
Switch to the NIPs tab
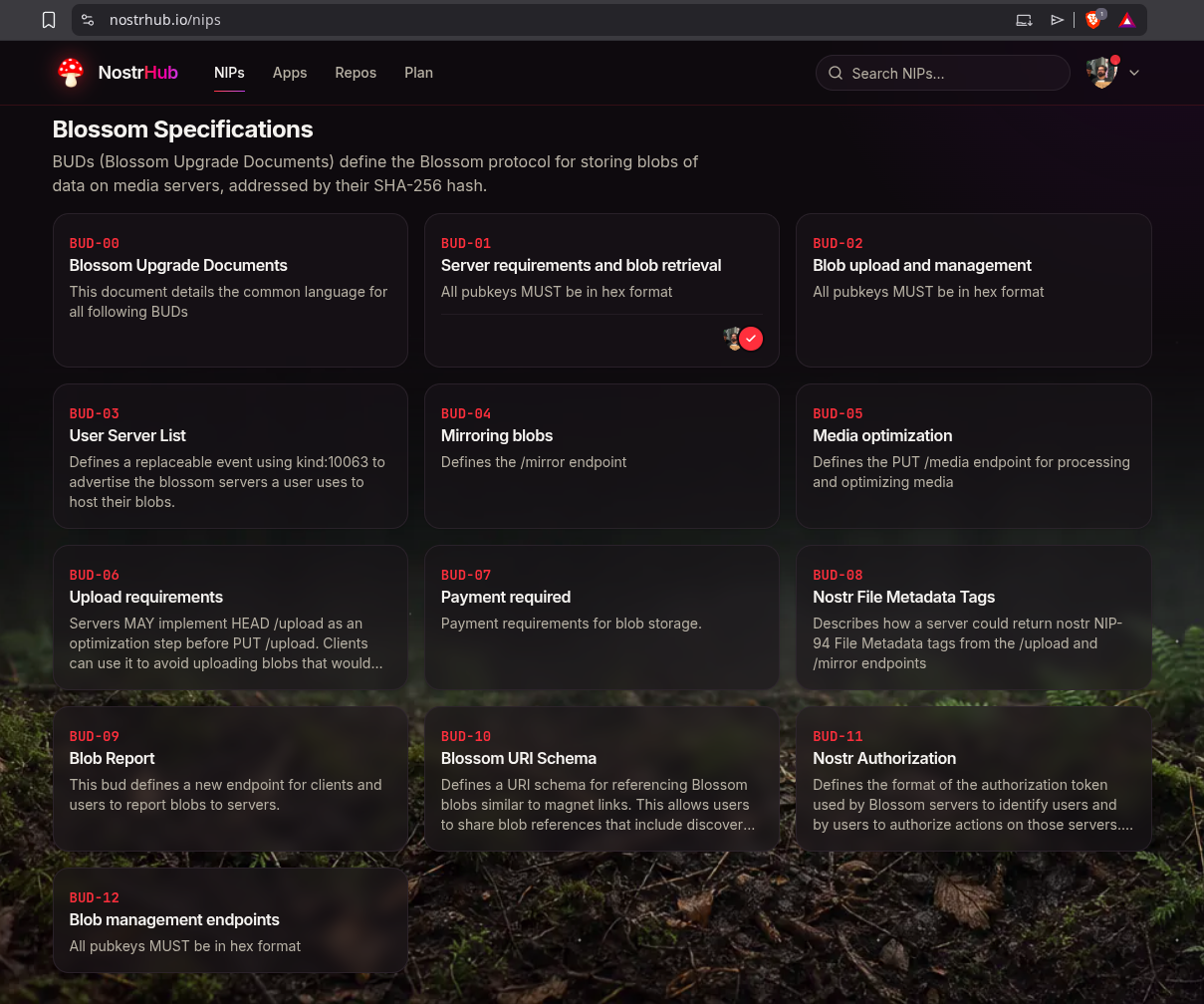point(229,73)
